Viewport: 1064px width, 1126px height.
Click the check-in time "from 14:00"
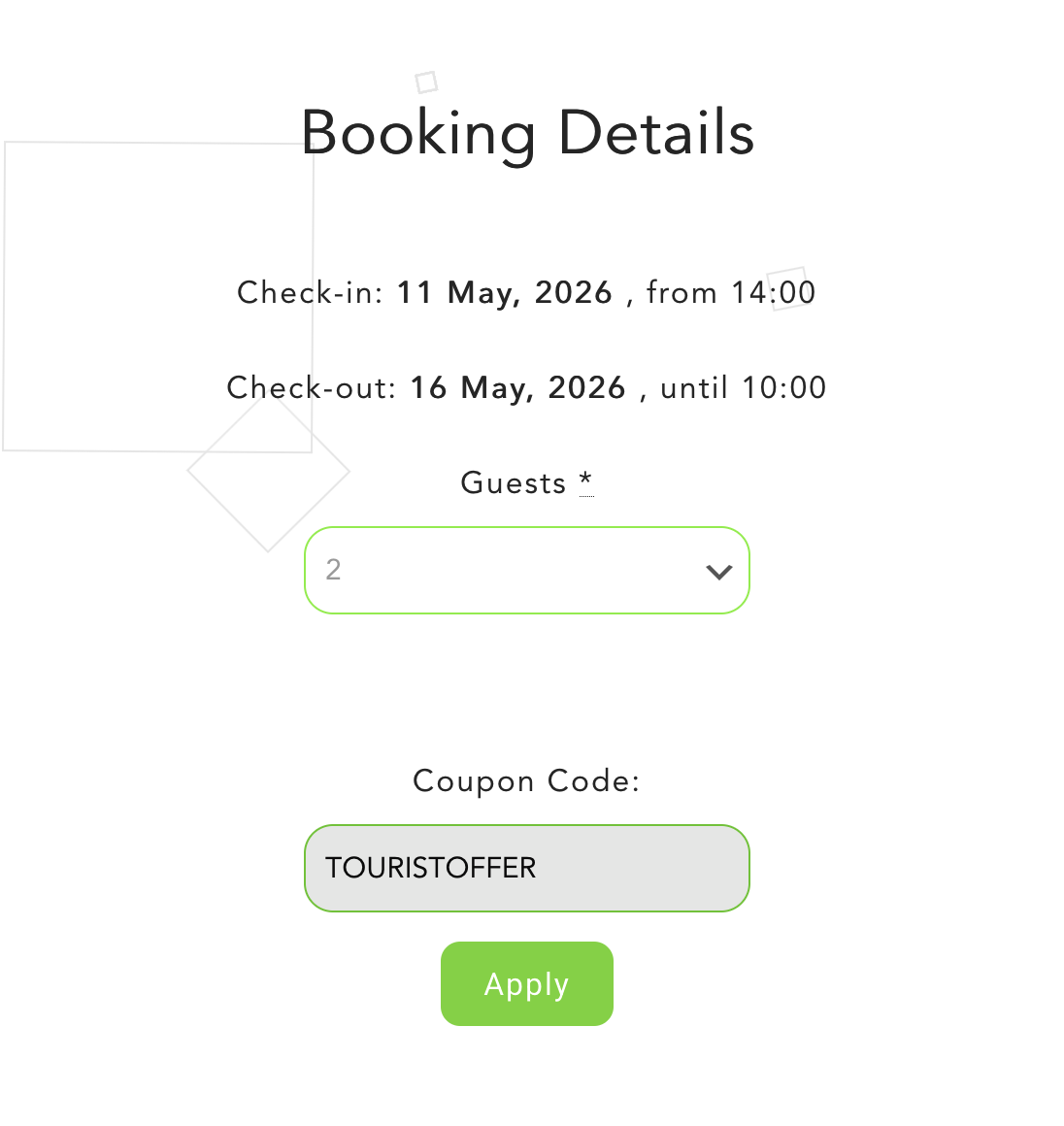(731, 293)
